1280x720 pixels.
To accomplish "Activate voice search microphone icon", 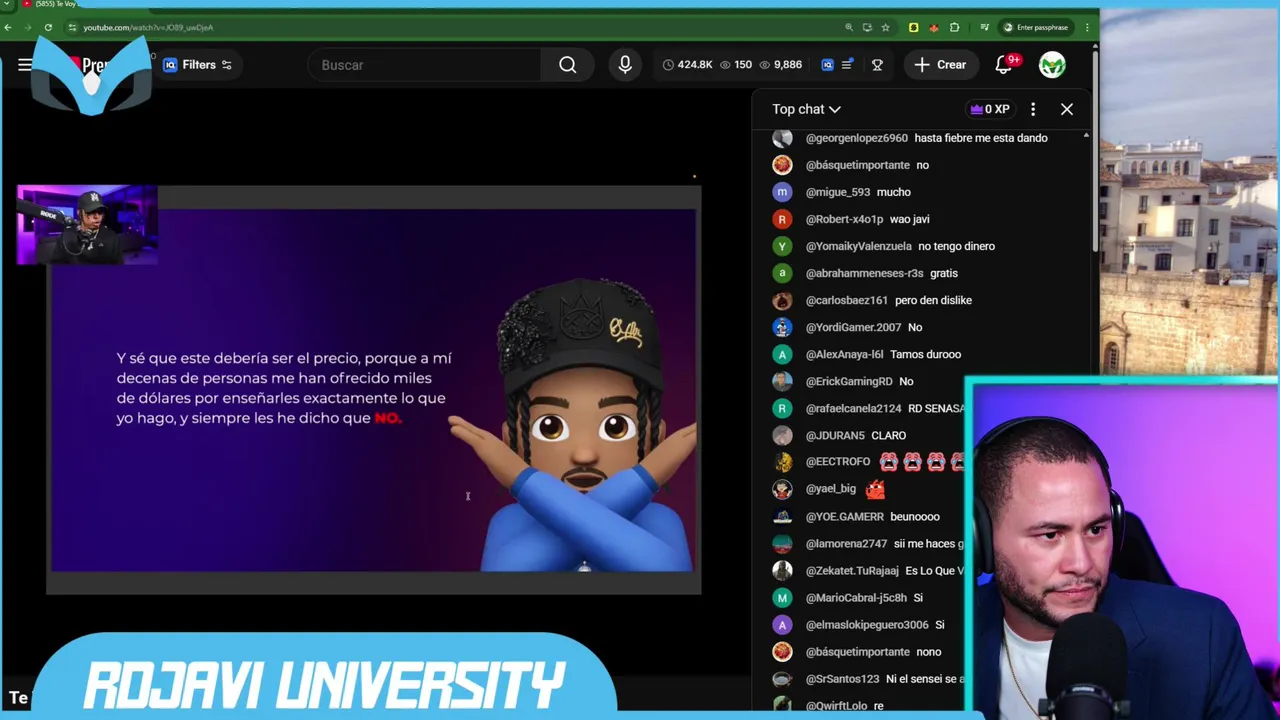I will tap(625, 65).
